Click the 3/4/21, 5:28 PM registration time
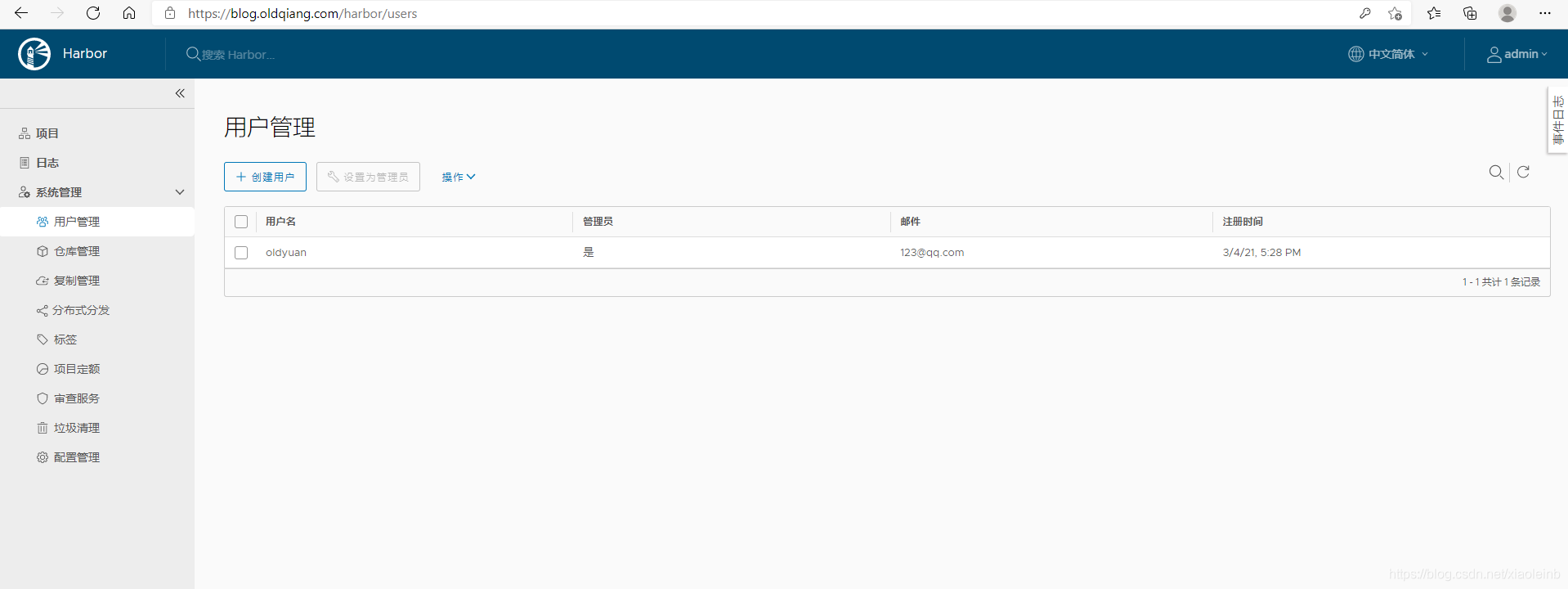This screenshot has height=589, width=1568. pyautogui.click(x=1261, y=253)
